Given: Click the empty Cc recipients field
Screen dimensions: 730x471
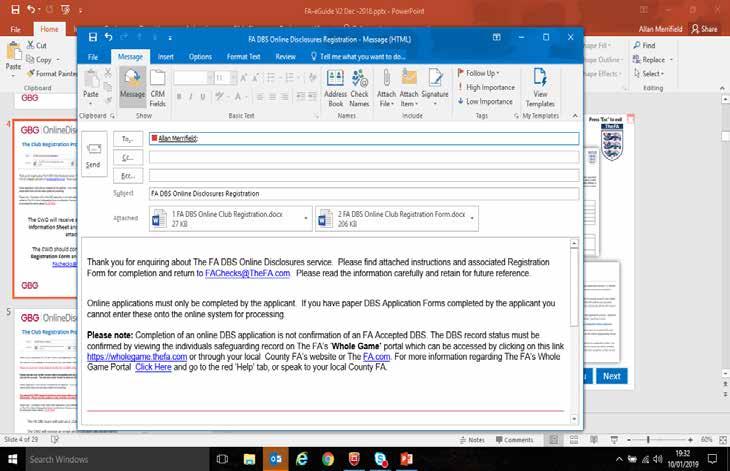Looking at the screenshot, I should pos(364,157).
